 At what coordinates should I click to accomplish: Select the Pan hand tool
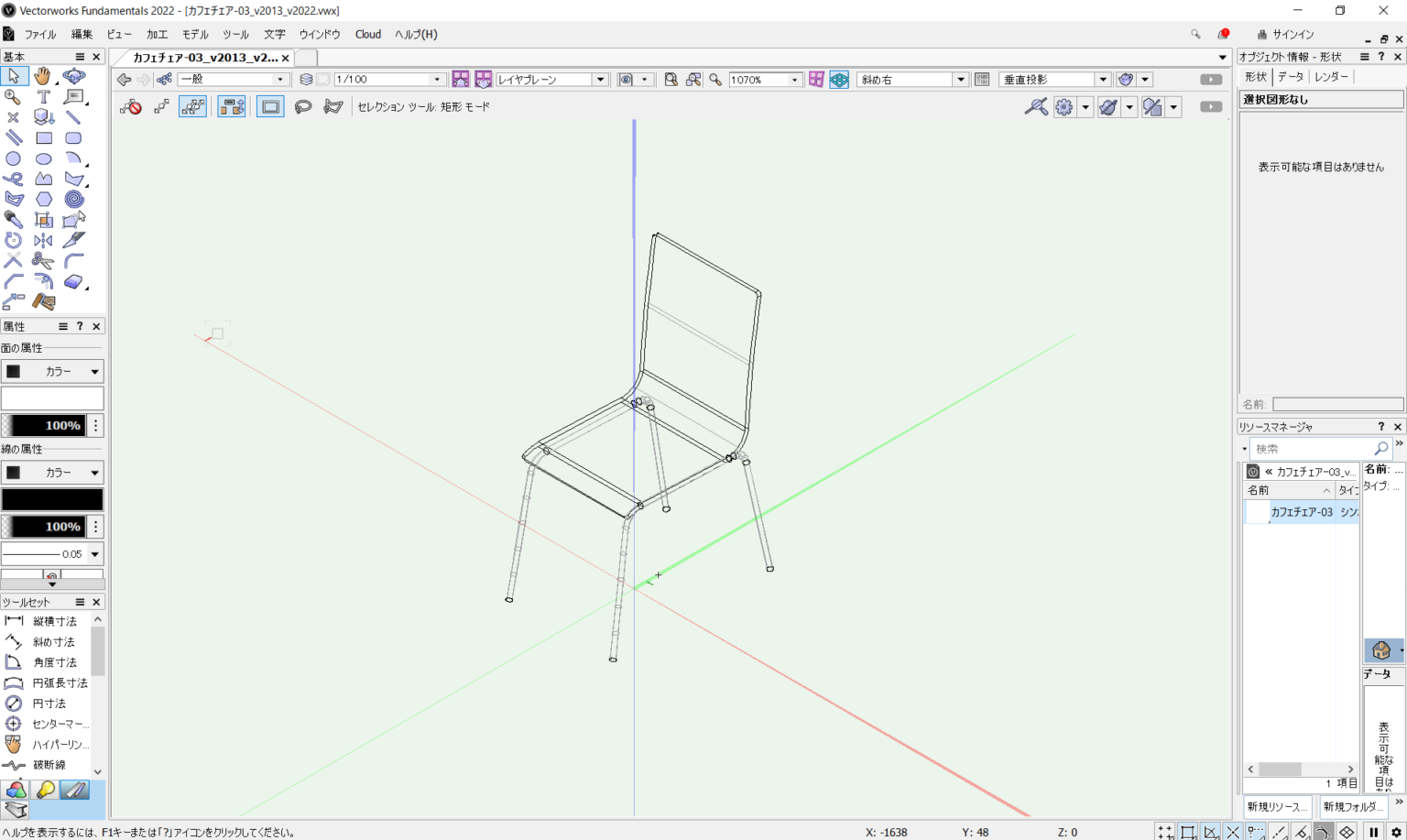coord(43,76)
